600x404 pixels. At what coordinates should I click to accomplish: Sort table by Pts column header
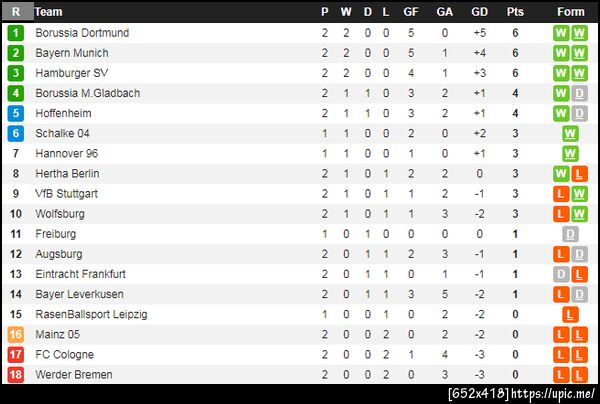click(515, 12)
